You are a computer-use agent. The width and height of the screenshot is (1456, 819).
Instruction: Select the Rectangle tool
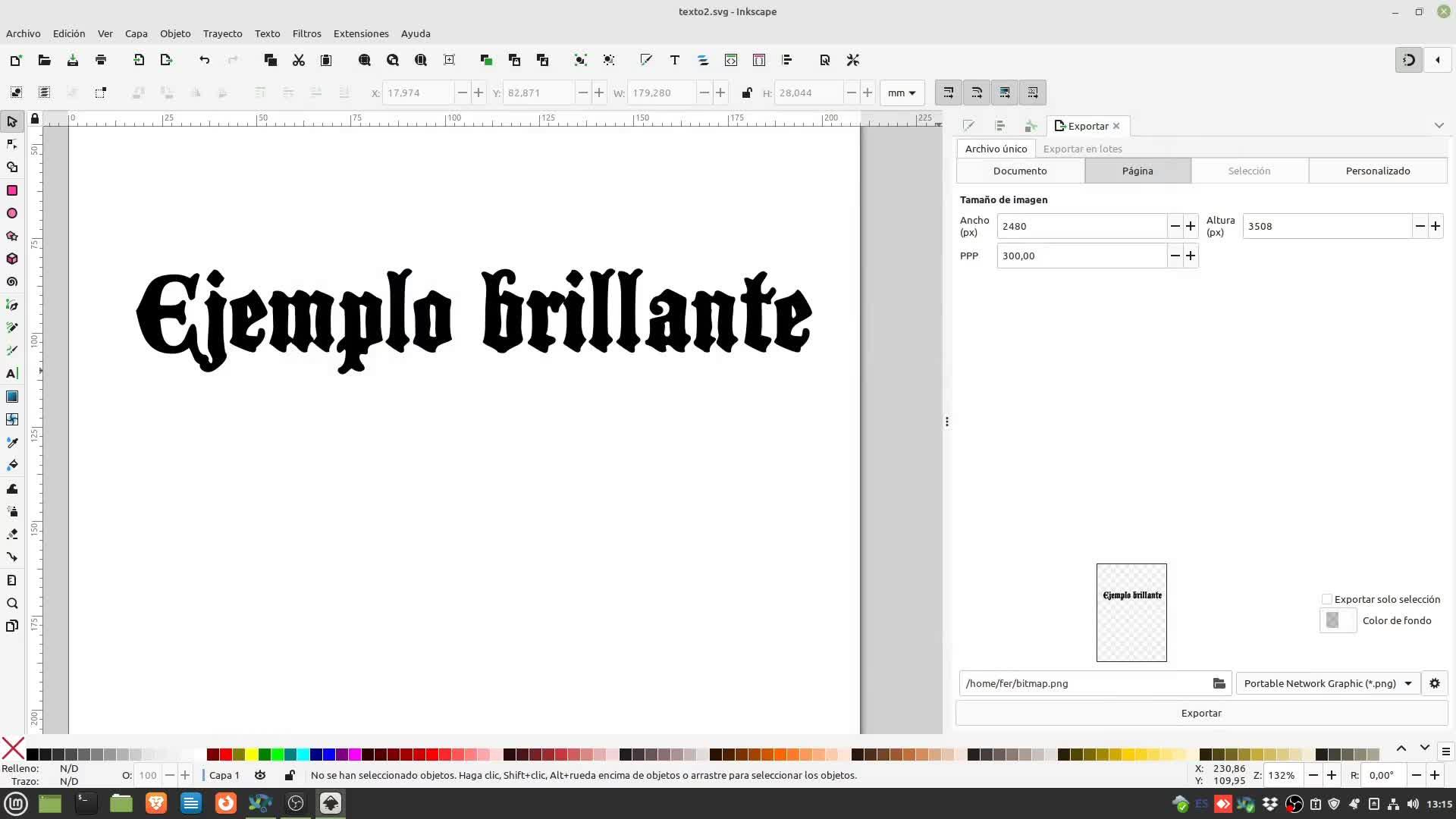(x=12, y=190)
